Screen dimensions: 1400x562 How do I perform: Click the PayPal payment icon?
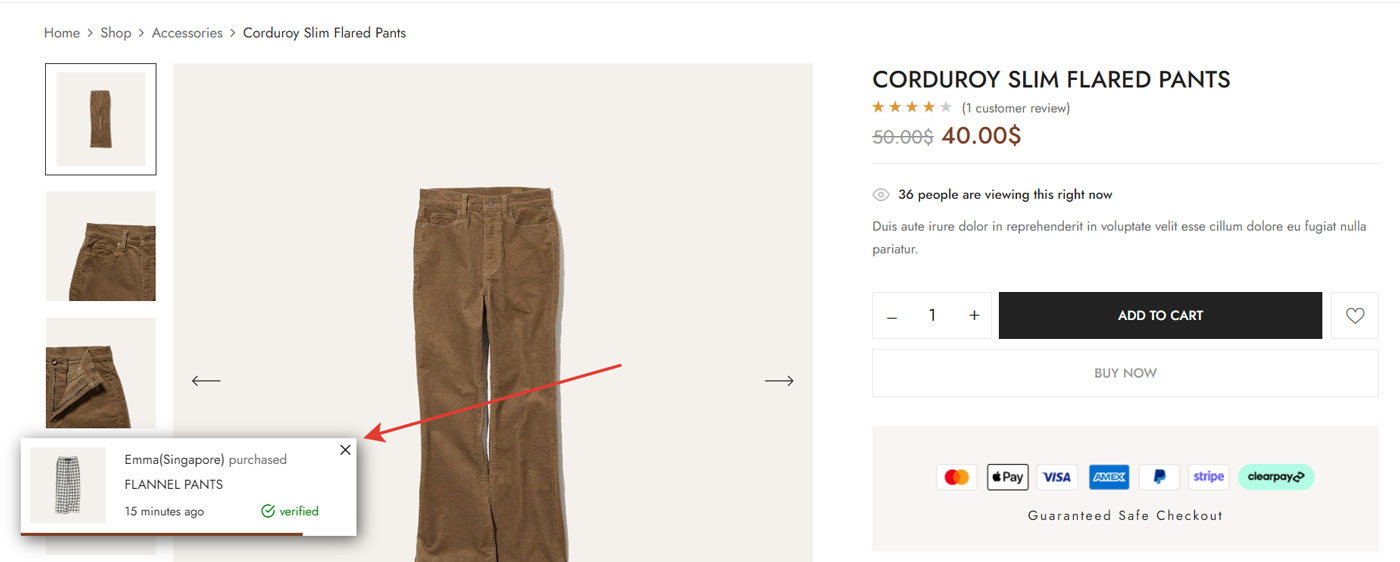pos(1159,477)
